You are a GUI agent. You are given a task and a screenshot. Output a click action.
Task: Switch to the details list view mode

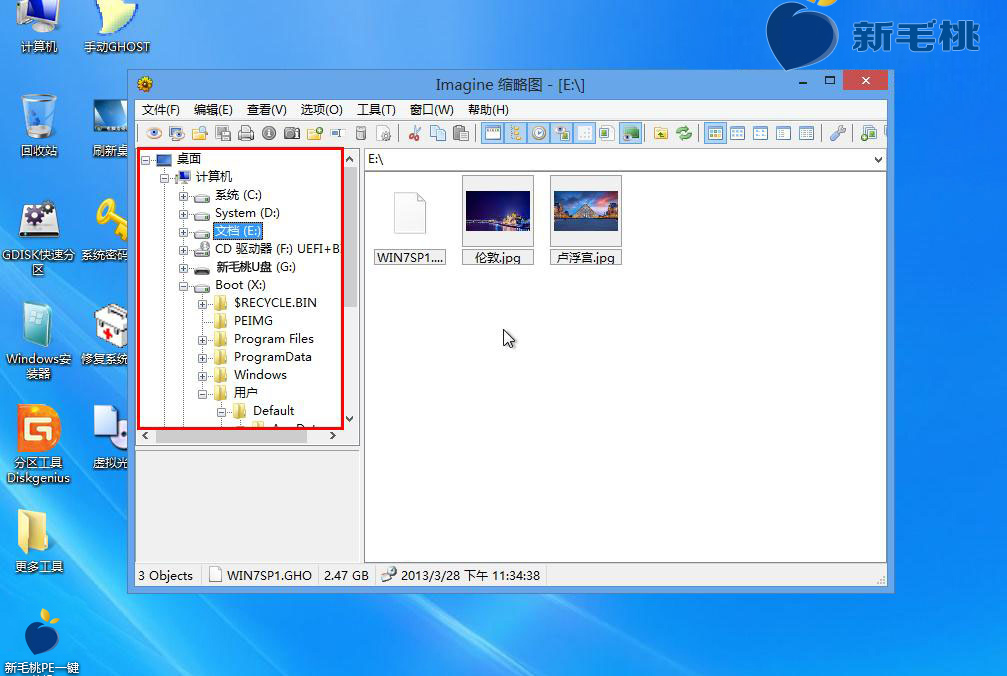click(x=806, y=134)
